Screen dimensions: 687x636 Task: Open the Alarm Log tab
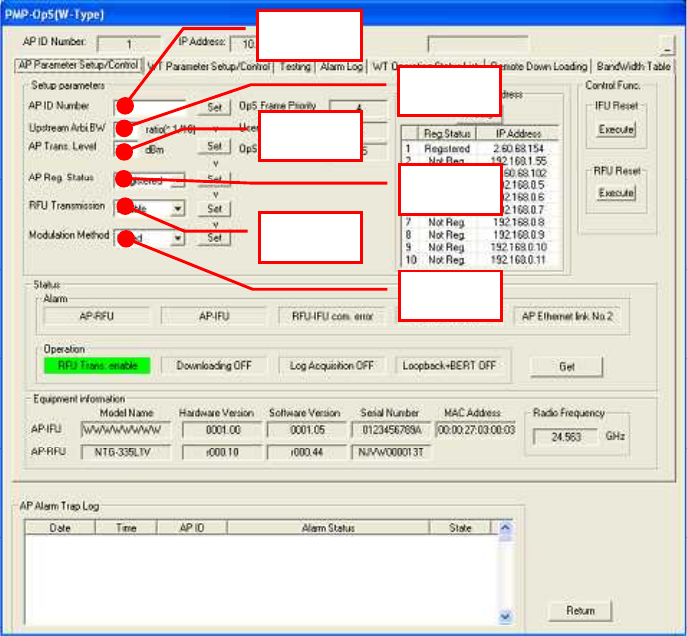click(x=341, y=67)
